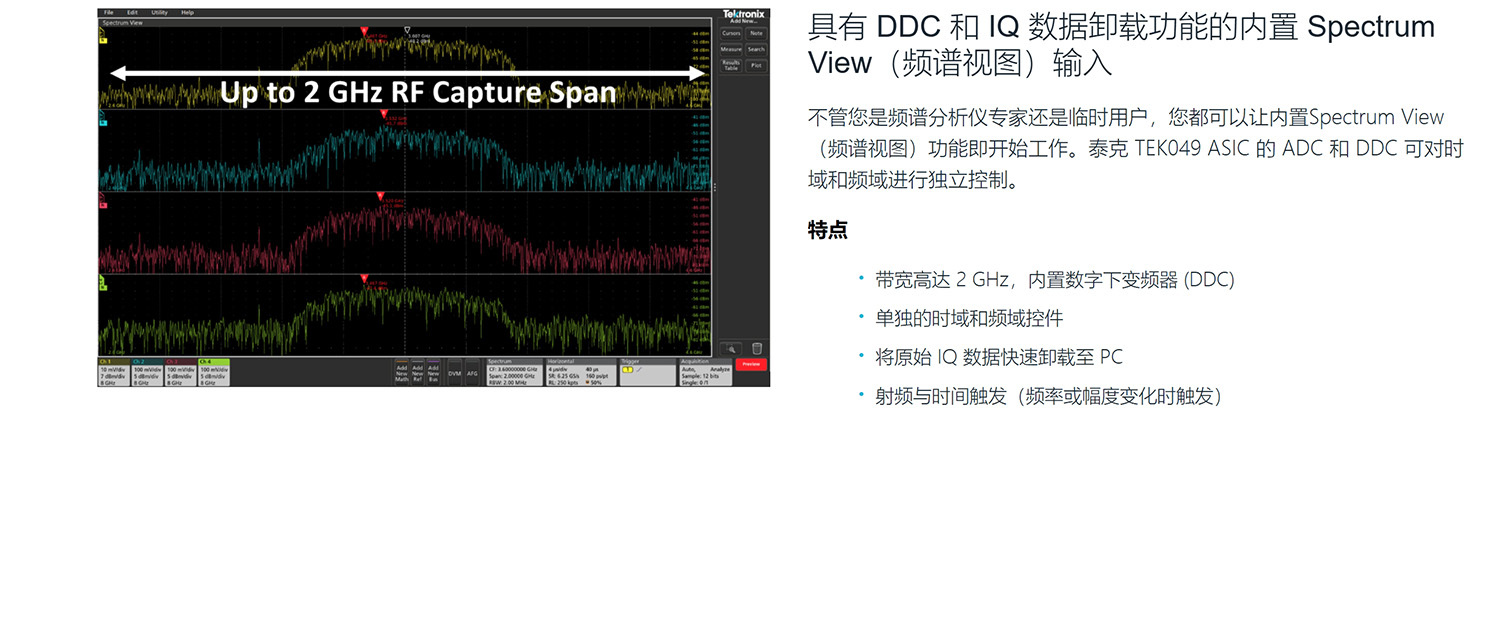Open the Results Table
This screenshot has height=622, width=1500.
(x=731, y=66)
